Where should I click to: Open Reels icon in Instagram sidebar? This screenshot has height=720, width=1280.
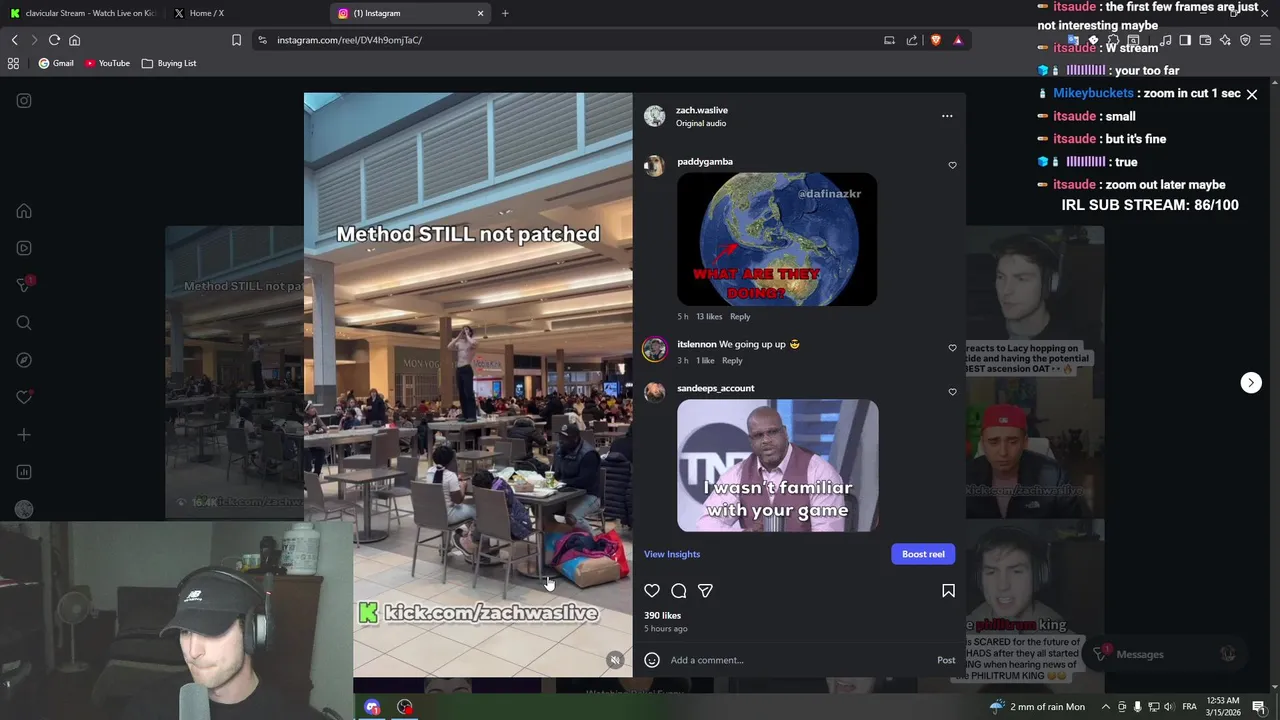point(24,248)
